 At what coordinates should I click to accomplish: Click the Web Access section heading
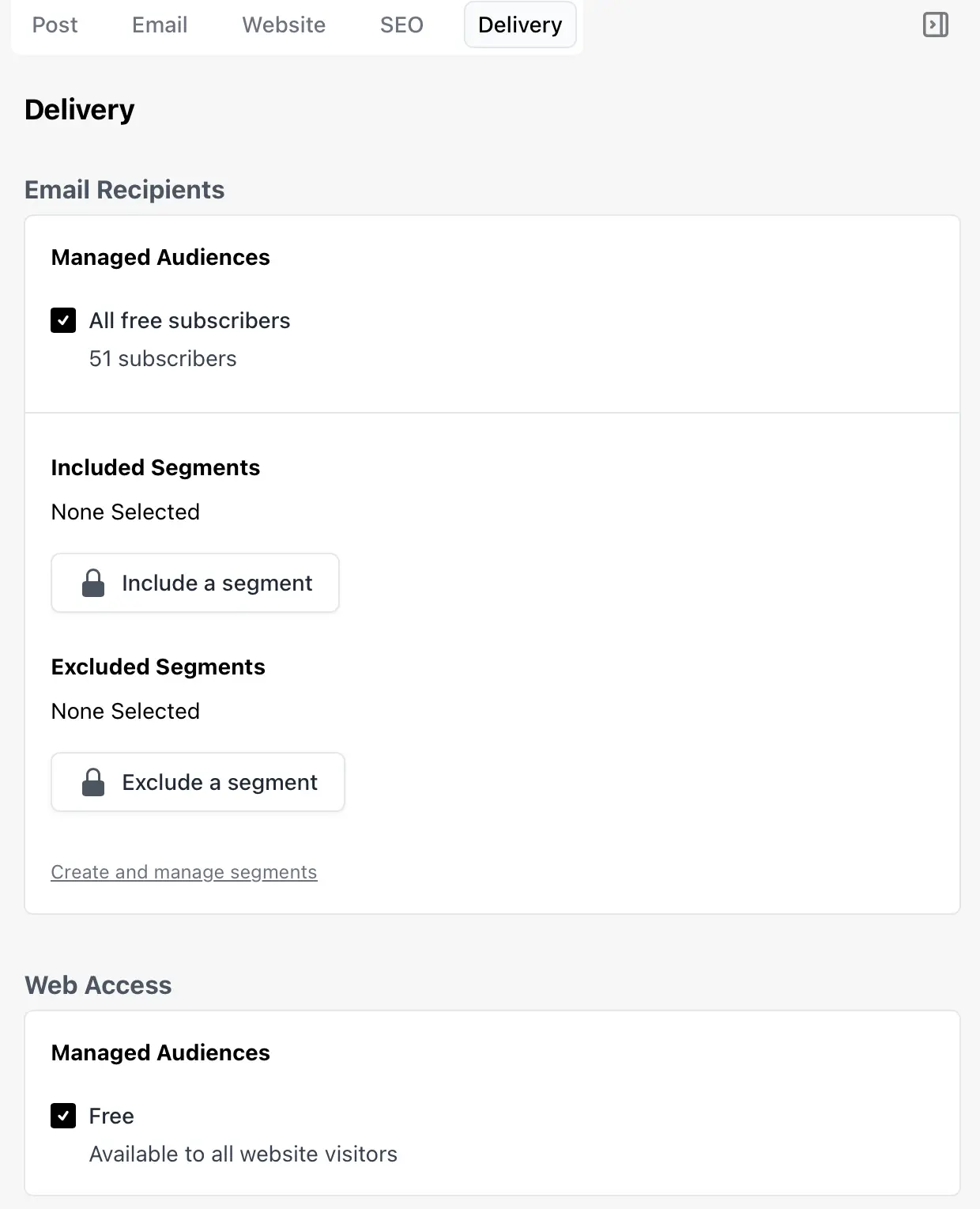[98, 985]
